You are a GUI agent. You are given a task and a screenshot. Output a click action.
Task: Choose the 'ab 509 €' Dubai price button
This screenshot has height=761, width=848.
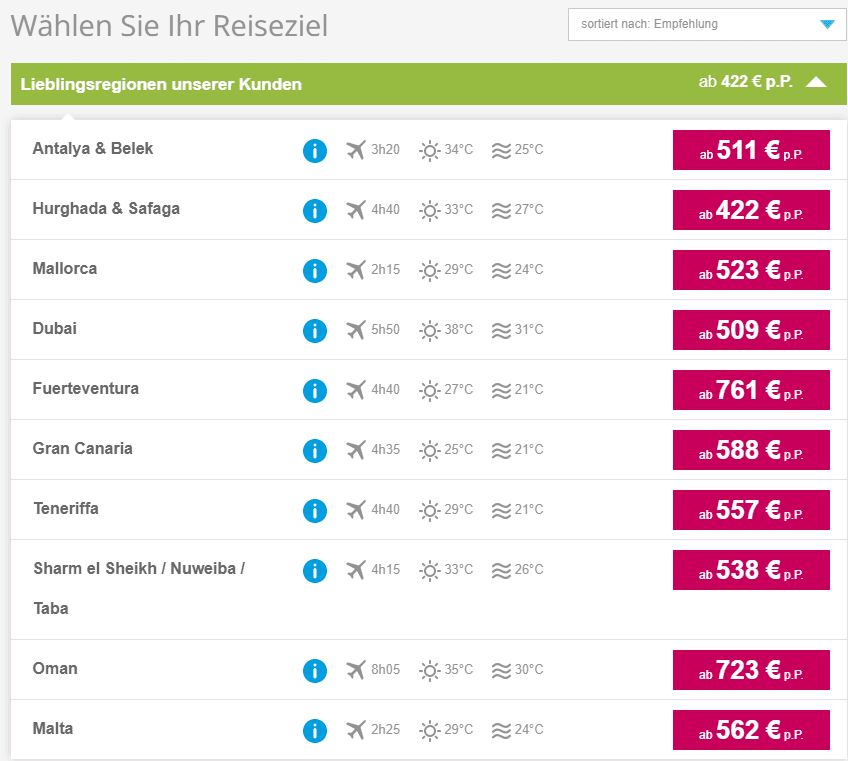click(751, 330)
